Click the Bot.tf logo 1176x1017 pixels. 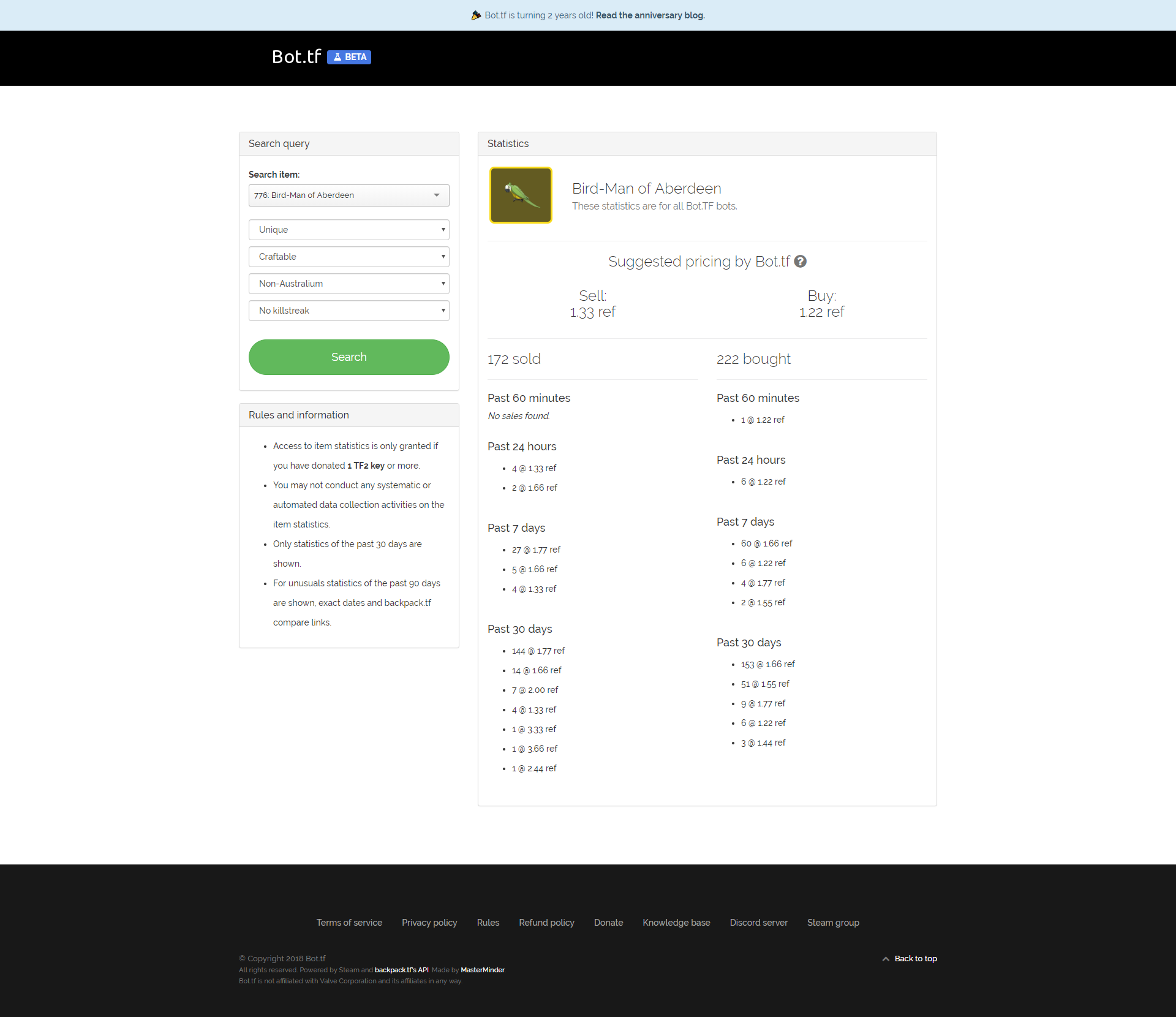(296, 57)
